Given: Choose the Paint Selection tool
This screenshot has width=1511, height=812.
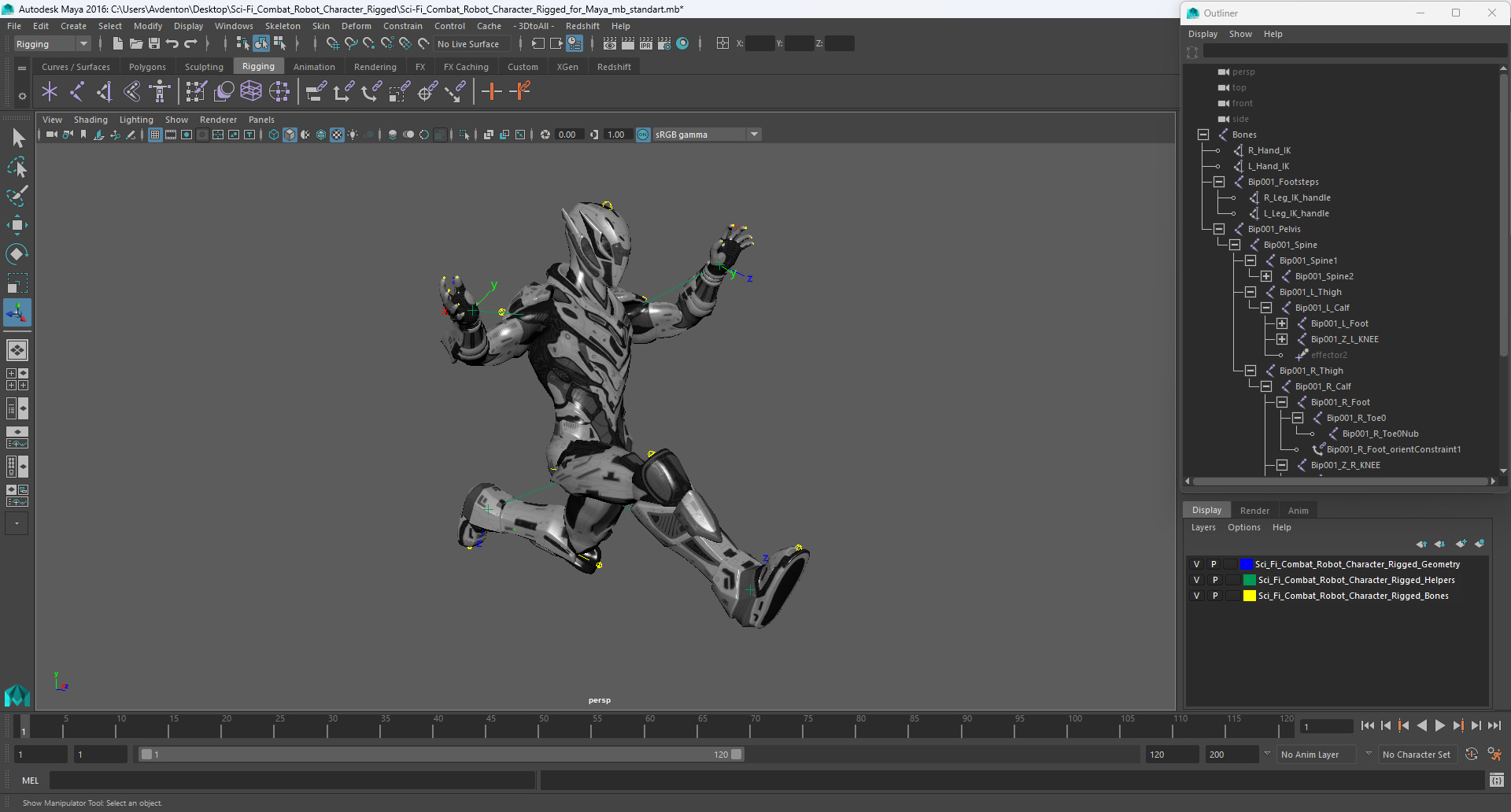Looking at the screenshot, I should [x=17, y=196].
